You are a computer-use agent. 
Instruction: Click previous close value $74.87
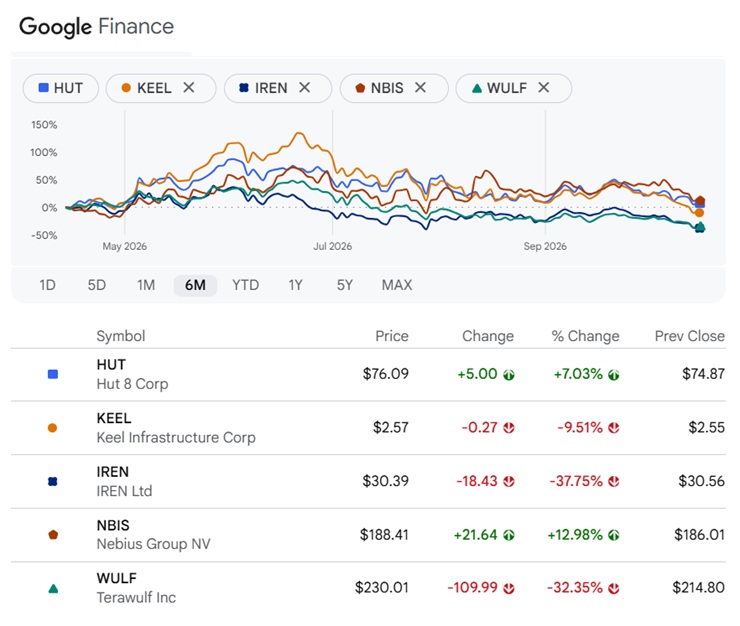point(703,374)
